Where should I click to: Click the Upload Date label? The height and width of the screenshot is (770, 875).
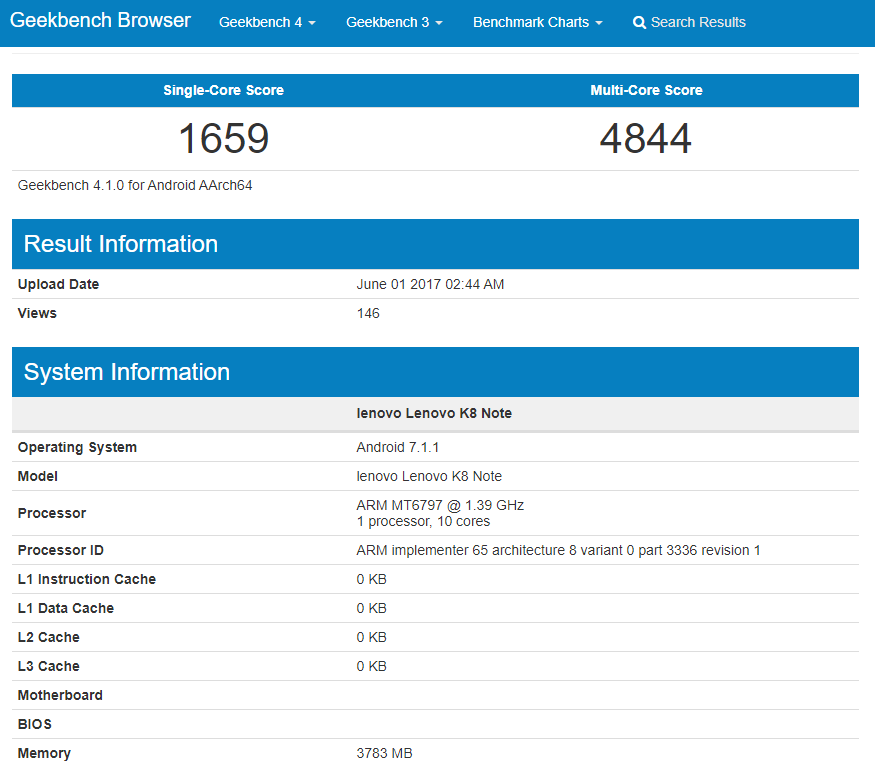(x=59, y=284)
